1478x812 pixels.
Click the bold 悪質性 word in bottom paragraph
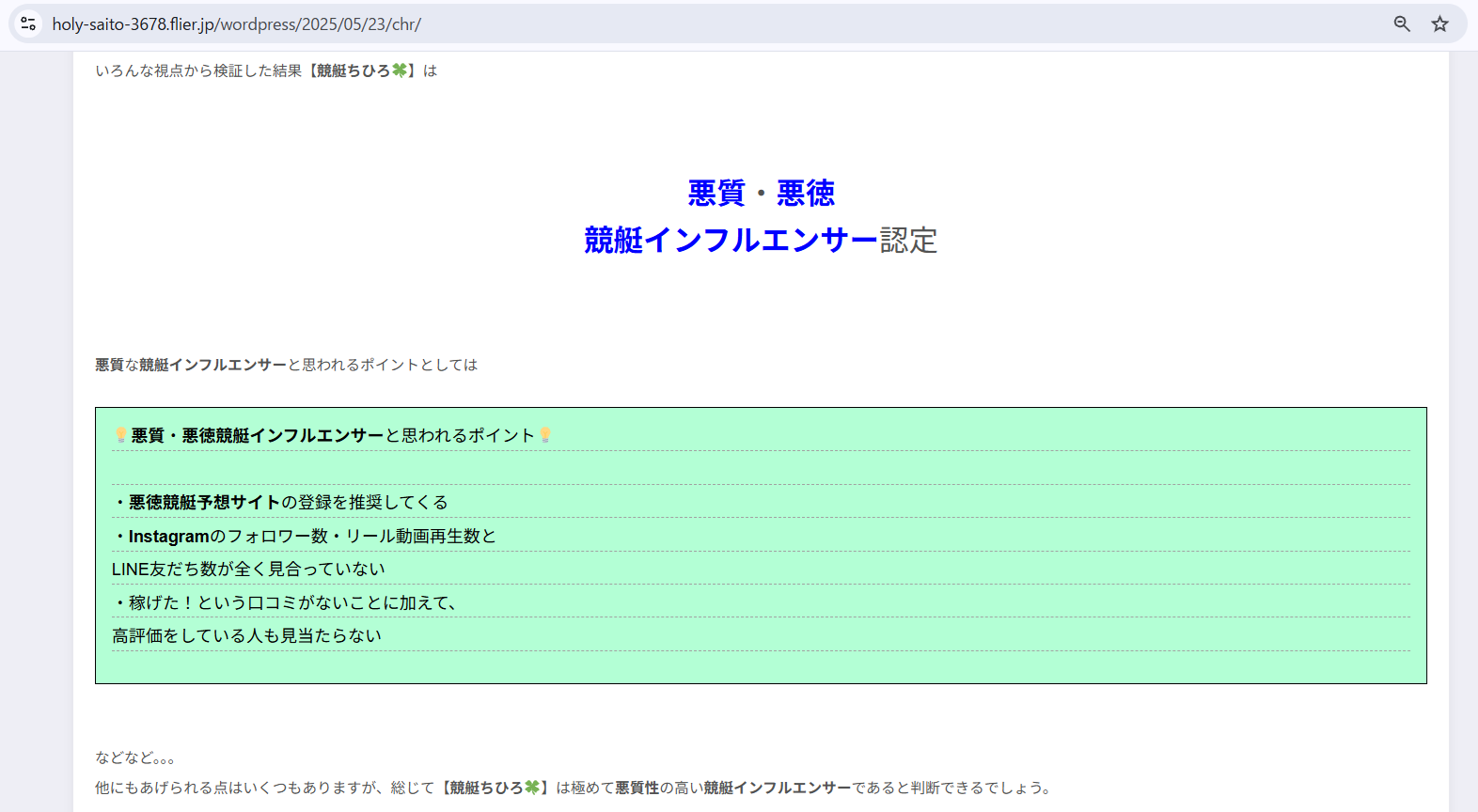[637, 788]
